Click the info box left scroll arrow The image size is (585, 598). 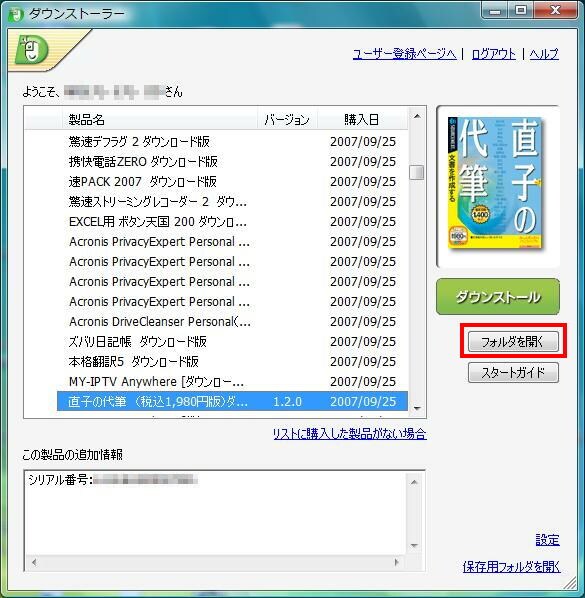pos(34,562)
